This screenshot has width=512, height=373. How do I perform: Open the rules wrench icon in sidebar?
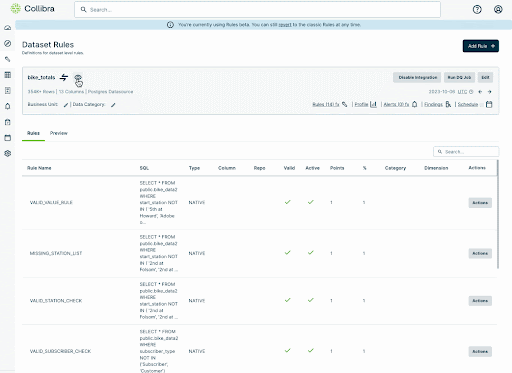(x=8, y=59)
